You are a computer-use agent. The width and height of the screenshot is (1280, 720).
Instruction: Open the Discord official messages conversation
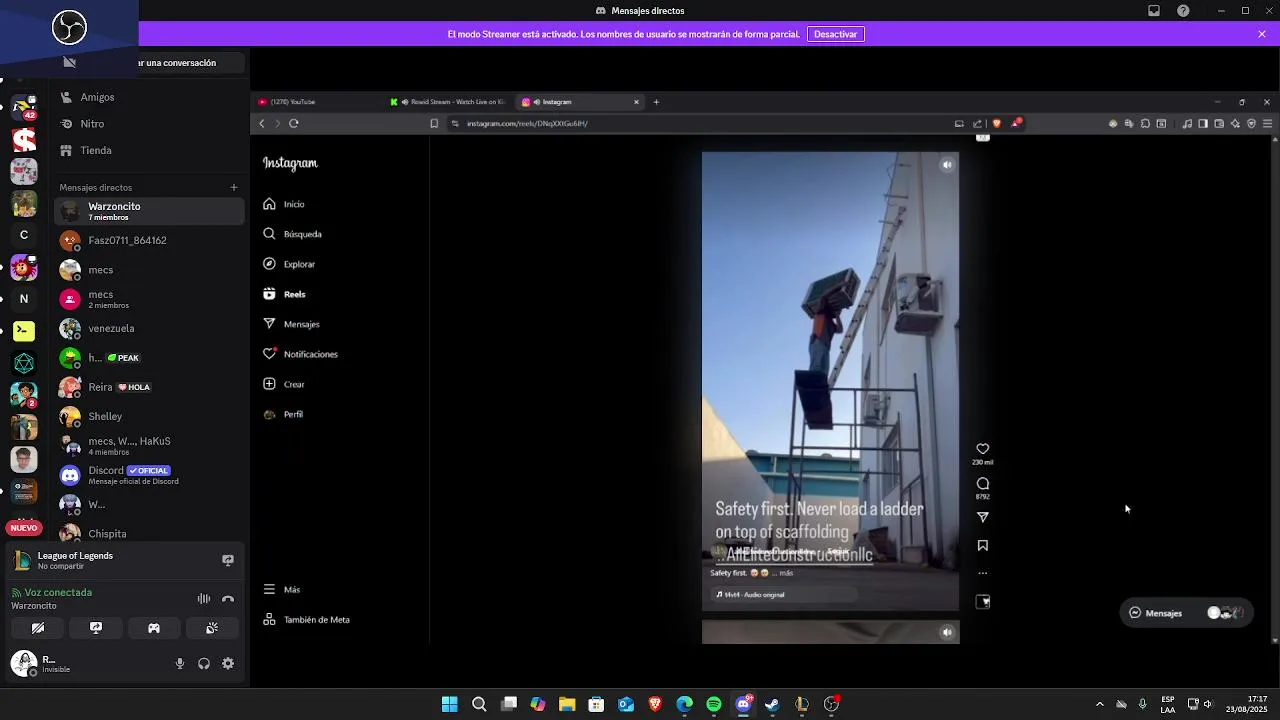click(x=149, y=475)
